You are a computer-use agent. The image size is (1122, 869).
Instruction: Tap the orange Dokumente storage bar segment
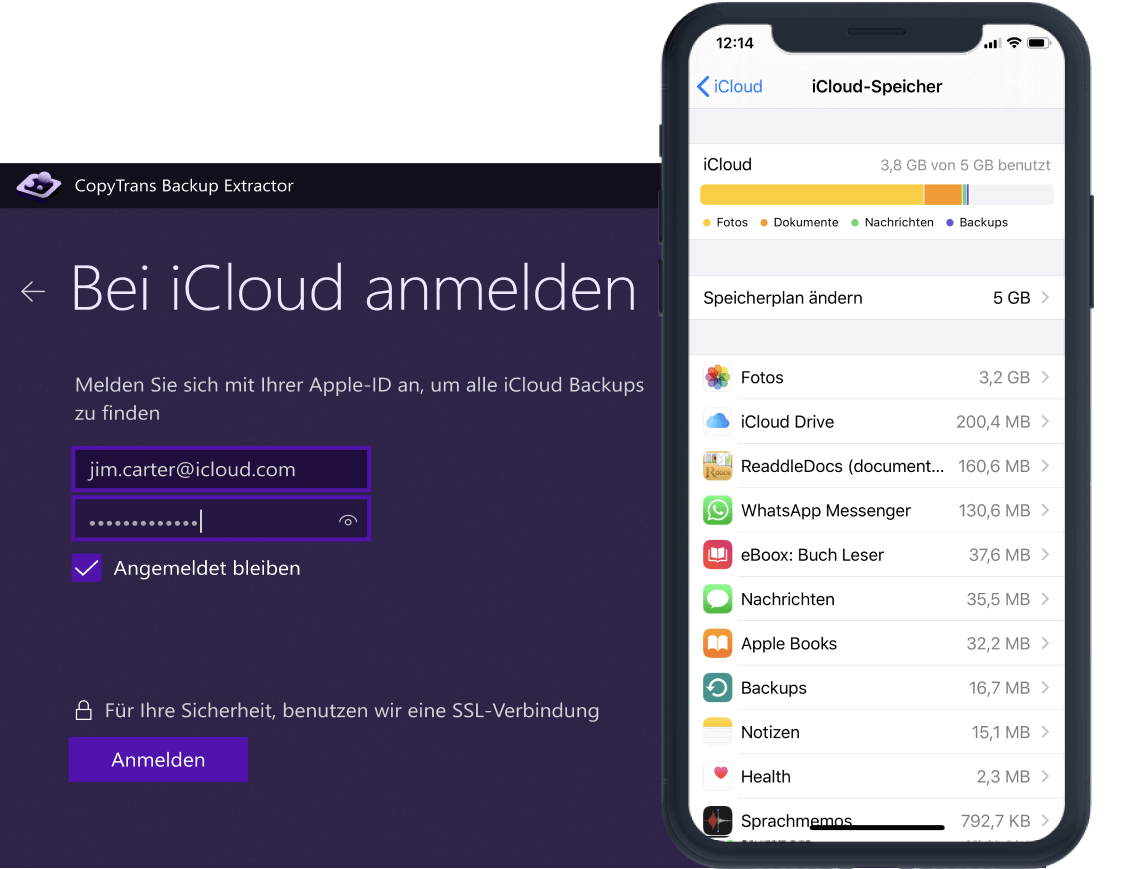click(943, 195)
